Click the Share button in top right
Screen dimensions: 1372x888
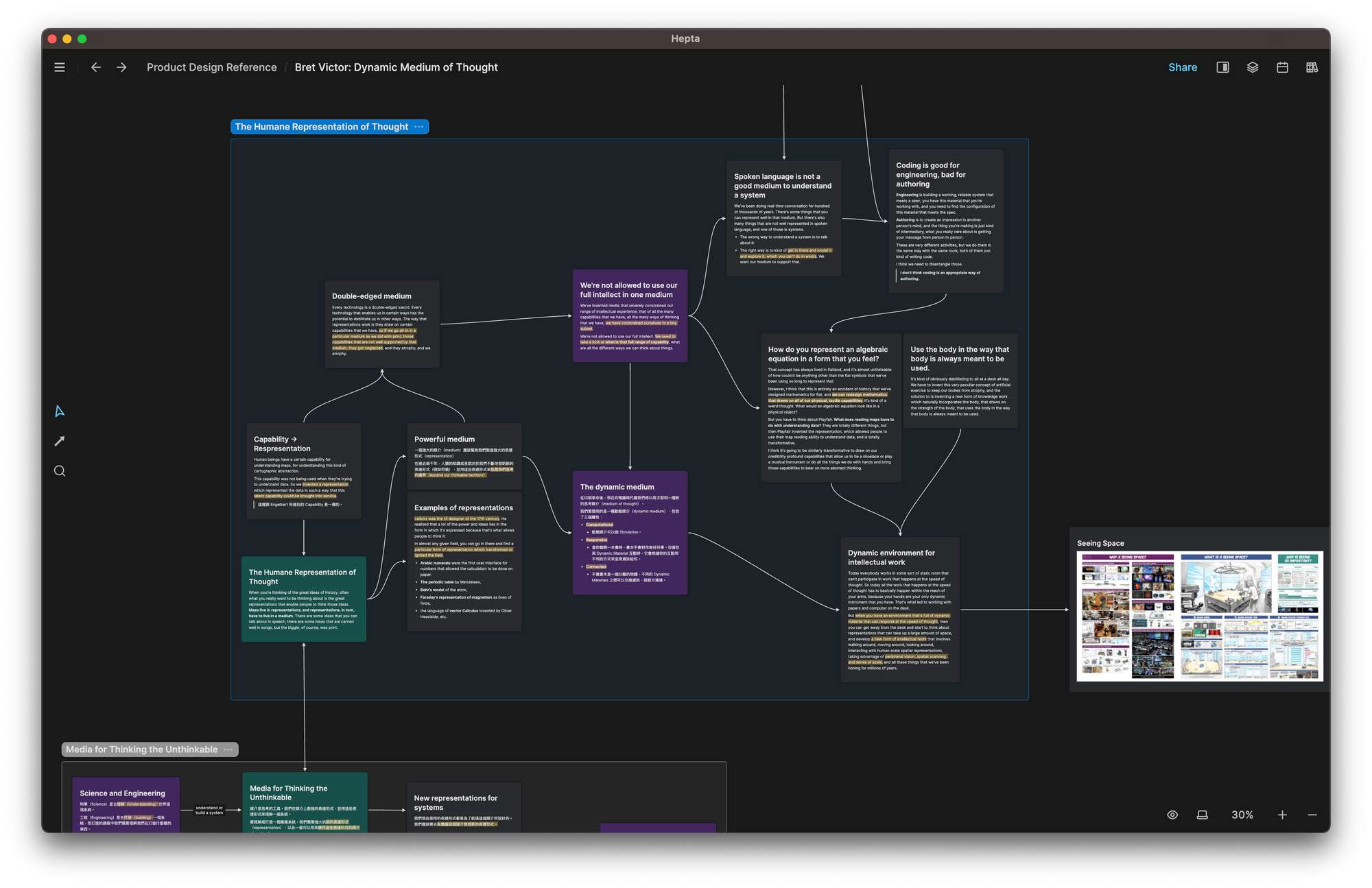tap(1183, 67)
